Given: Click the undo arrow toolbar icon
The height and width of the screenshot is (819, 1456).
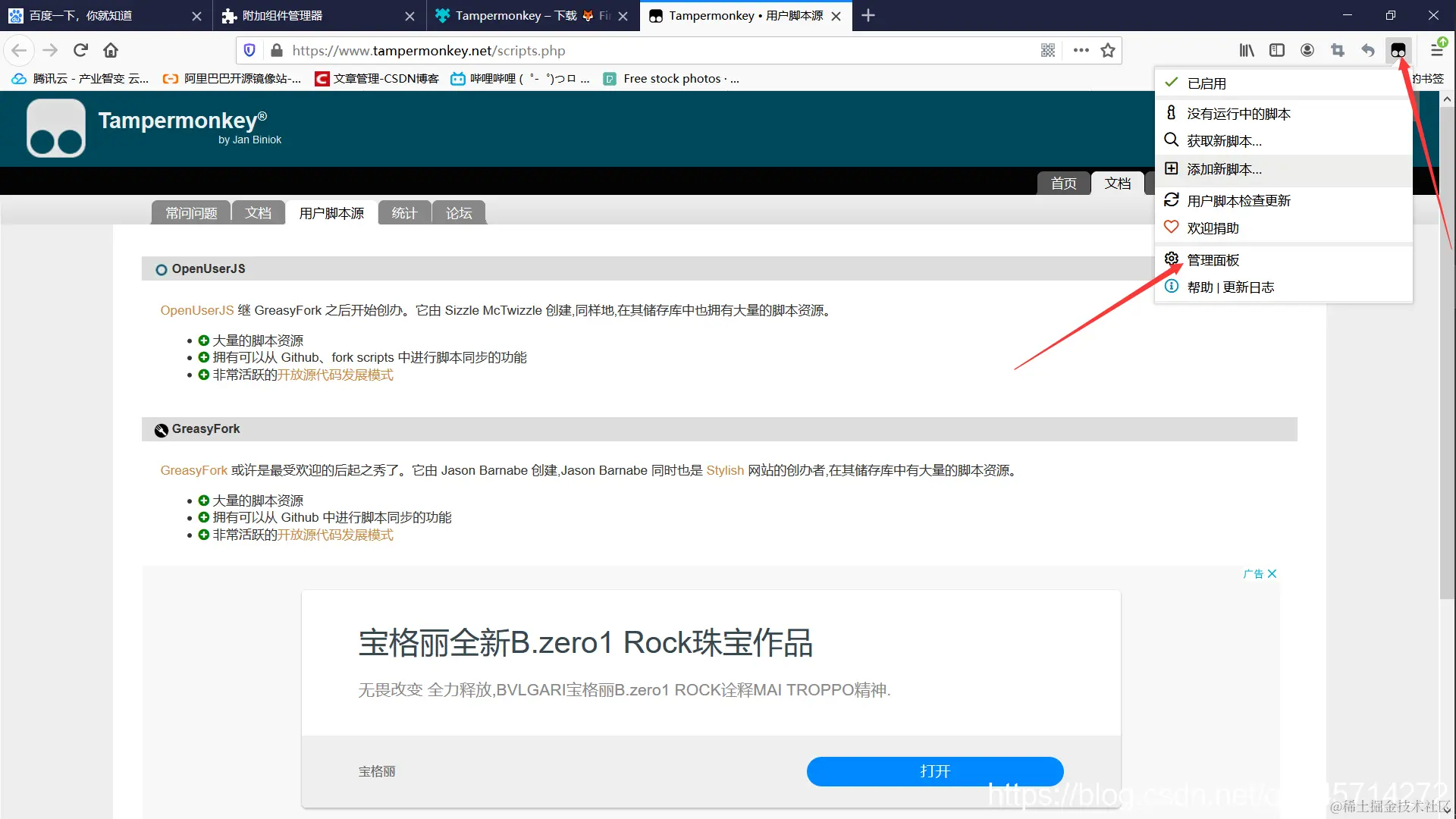Looking at the screenshot, I should coord(1368,50).
